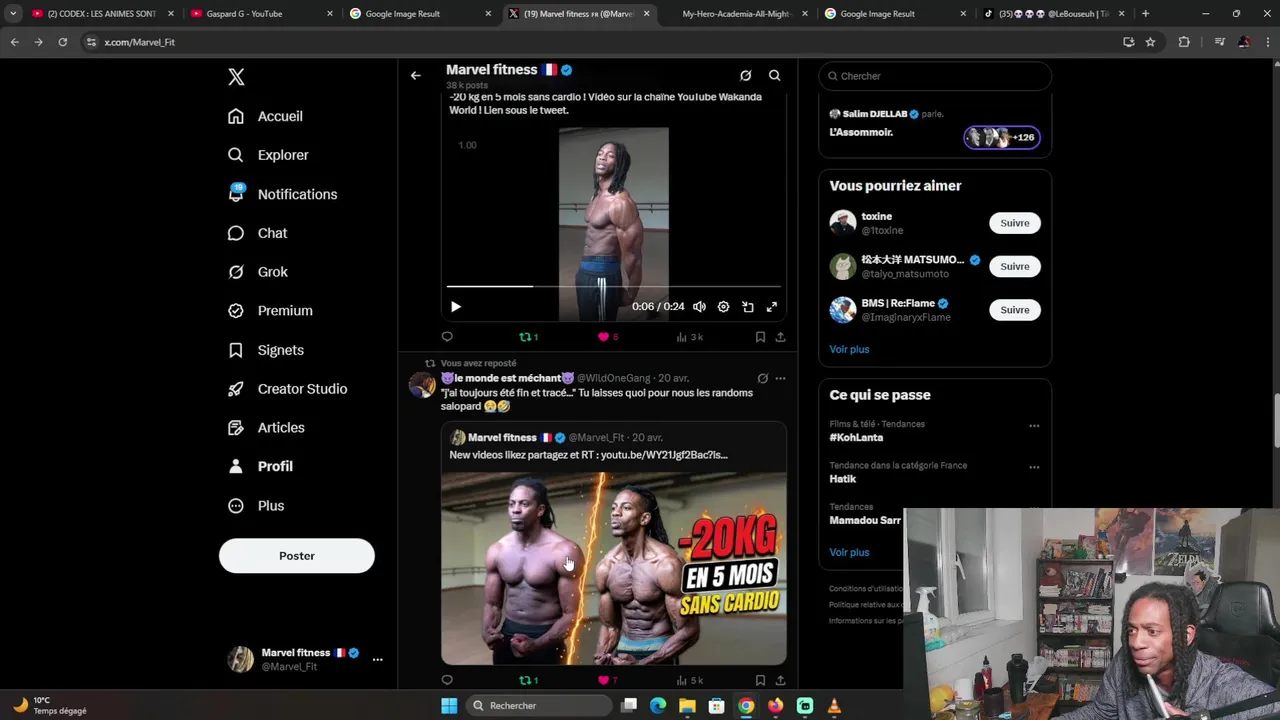Click the video progress bar
This screenshot has width=1280, height=720.
pyautogui.click(x=614, y=287)
